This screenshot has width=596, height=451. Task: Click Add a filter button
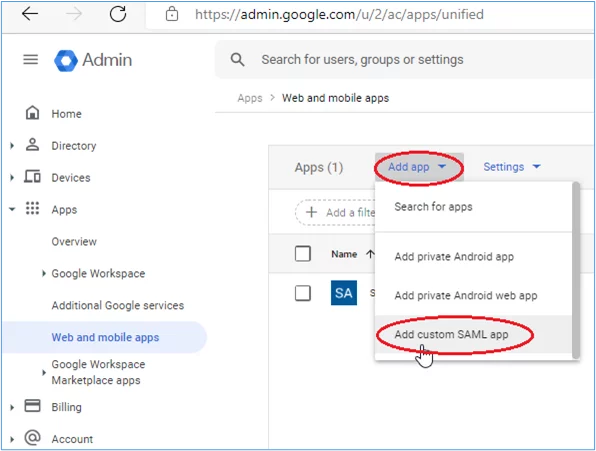tap(336, 212)
